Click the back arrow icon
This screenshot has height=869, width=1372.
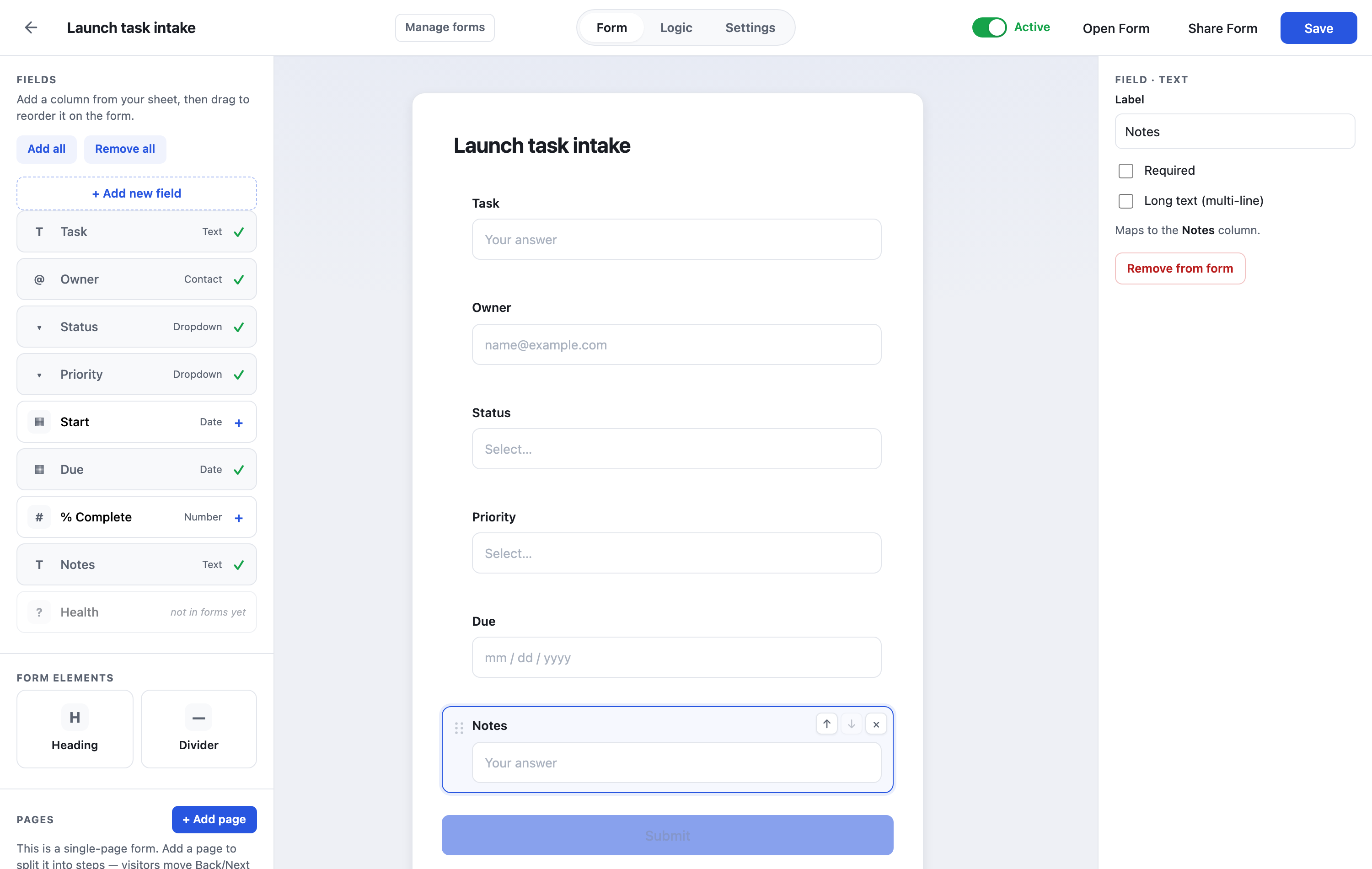click(31, 27)
